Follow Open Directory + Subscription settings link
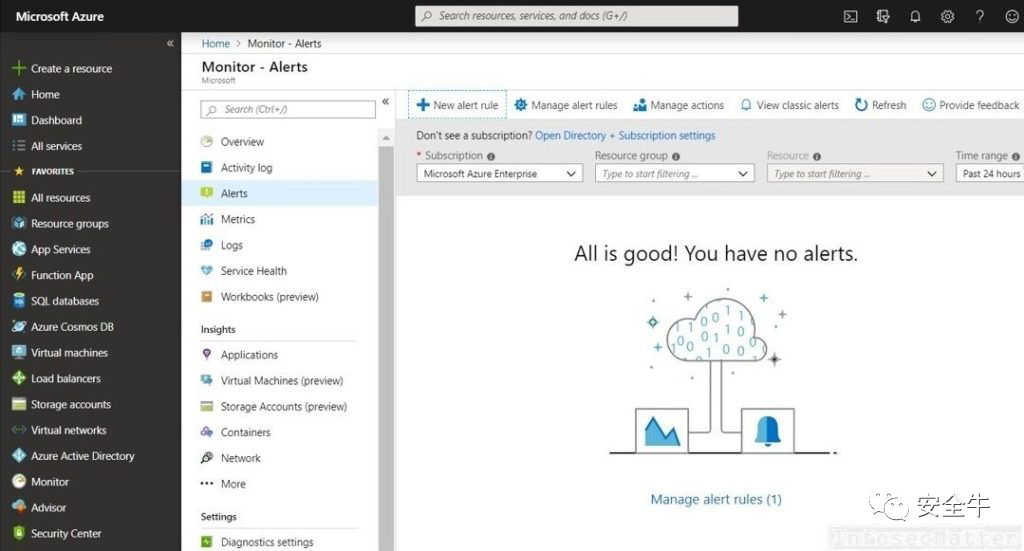 [x=625, y=135]
